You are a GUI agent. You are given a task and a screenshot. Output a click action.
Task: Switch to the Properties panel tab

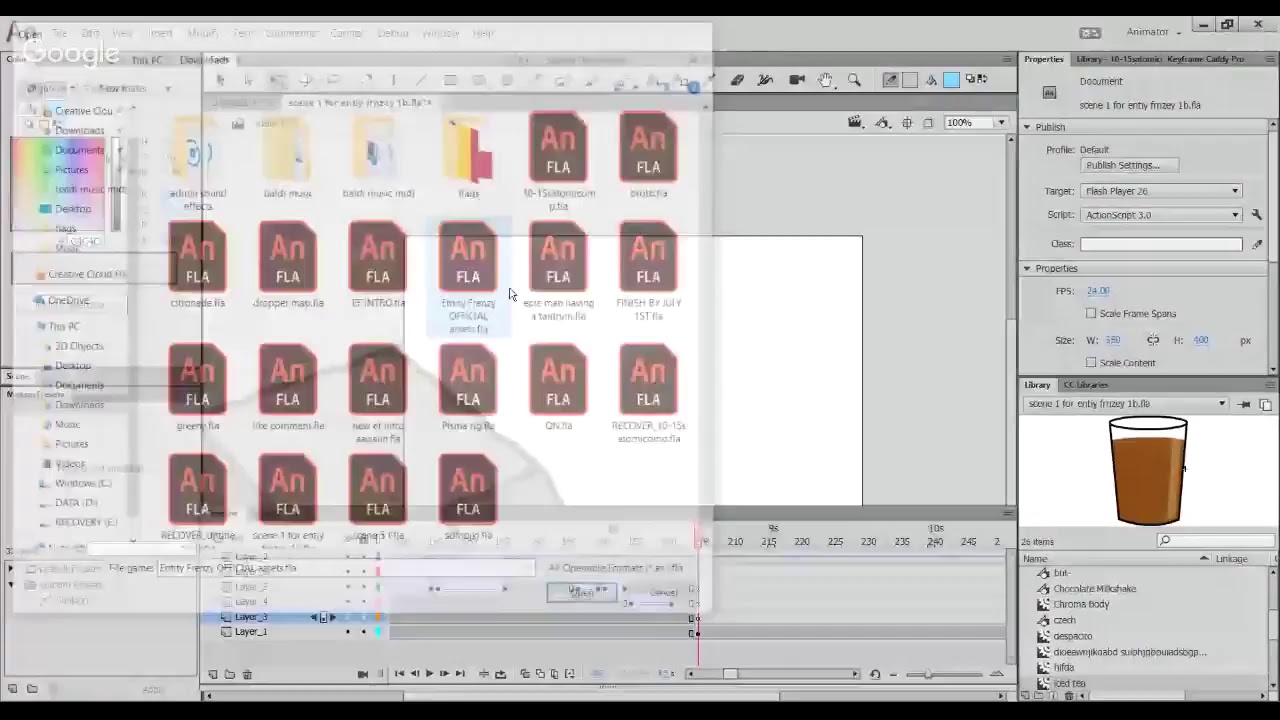(1043, 59)
